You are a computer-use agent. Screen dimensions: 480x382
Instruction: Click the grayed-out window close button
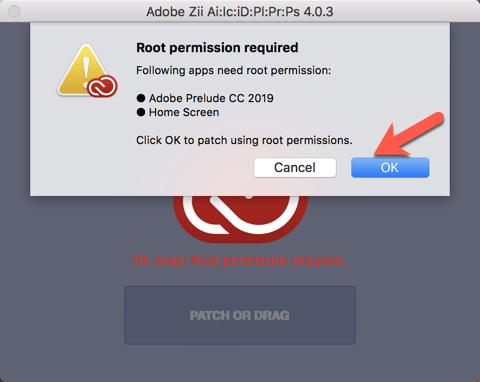[14, 11]
